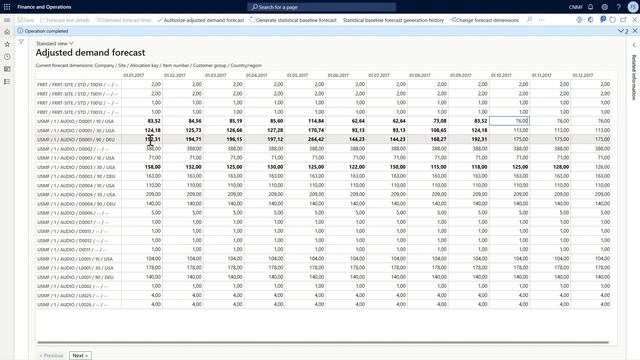
Task: Open Favorites star in sidebar
Action: [7, 44]
